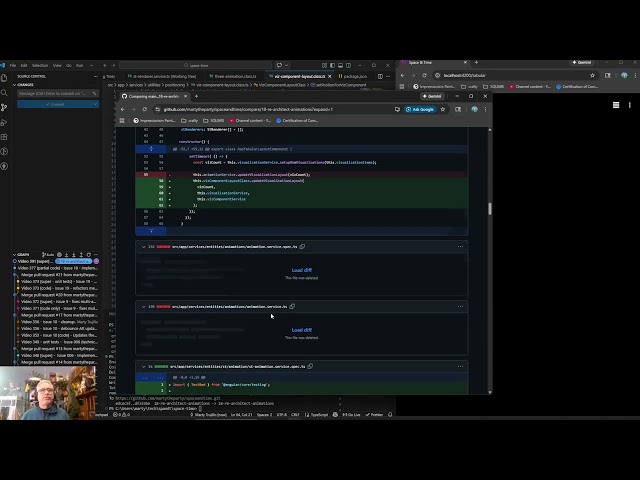The width and height of the screenshot is (640, 480).
Task: Load diff for deleted animation.service.ts
Action: (x=302, y=330)
